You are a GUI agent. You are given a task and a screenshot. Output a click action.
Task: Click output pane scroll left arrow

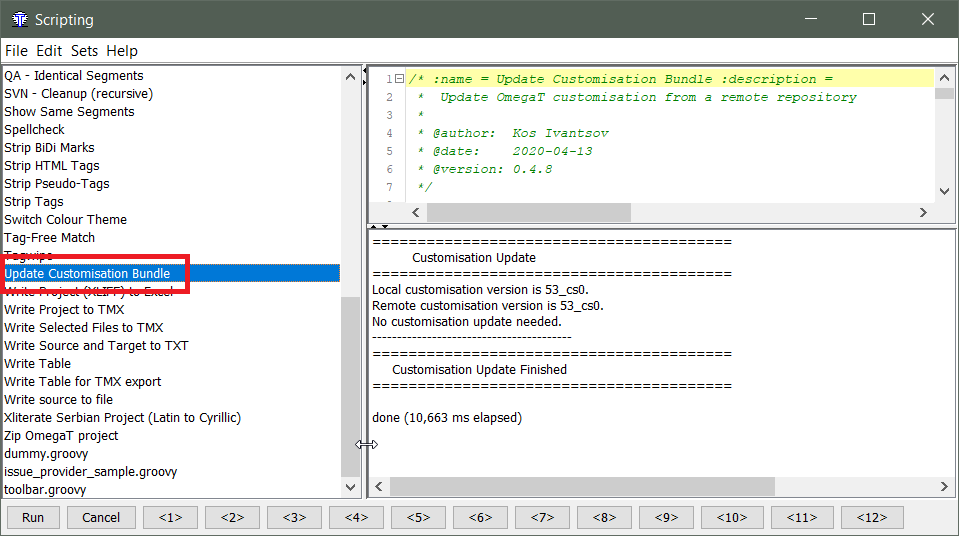(x=379, y=486)
